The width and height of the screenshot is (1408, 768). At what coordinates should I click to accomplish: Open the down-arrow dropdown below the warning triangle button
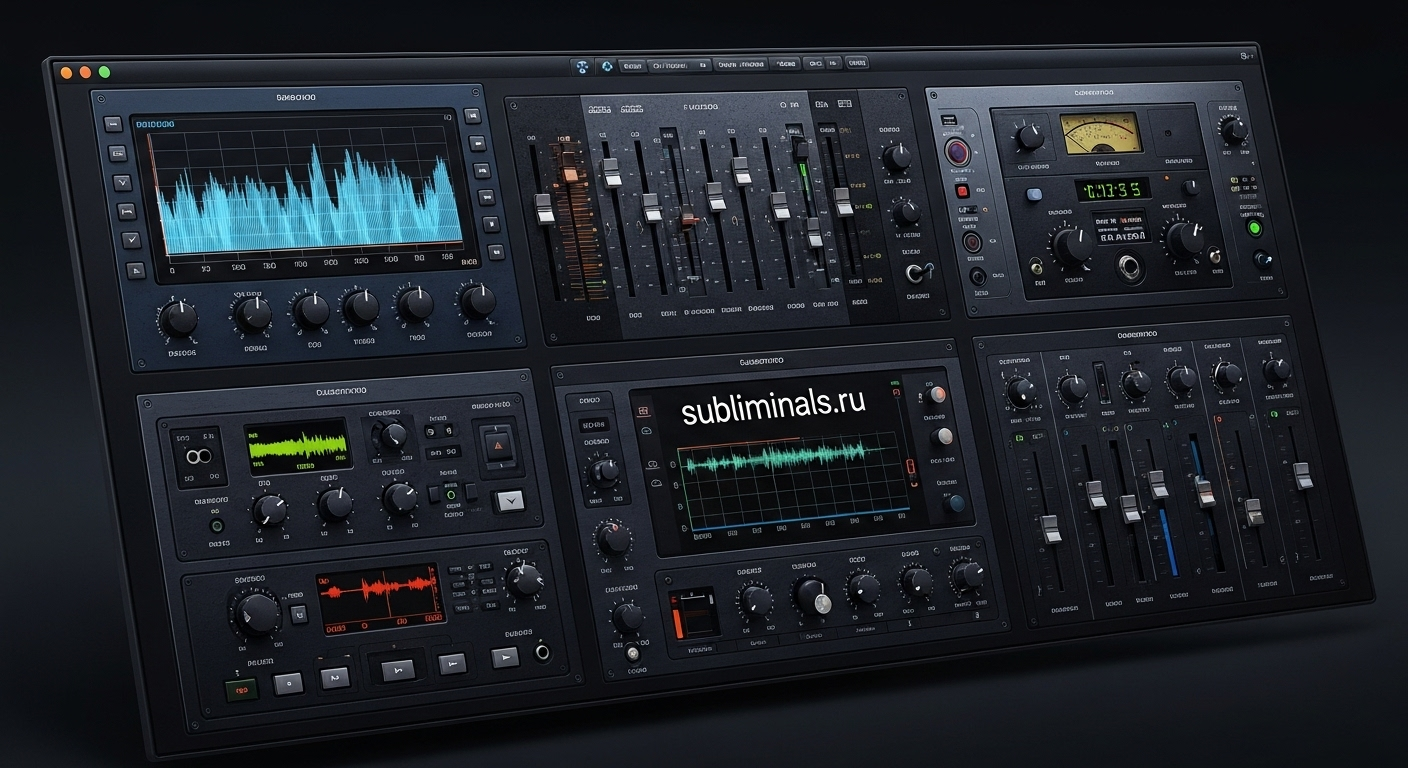[509, 499]
